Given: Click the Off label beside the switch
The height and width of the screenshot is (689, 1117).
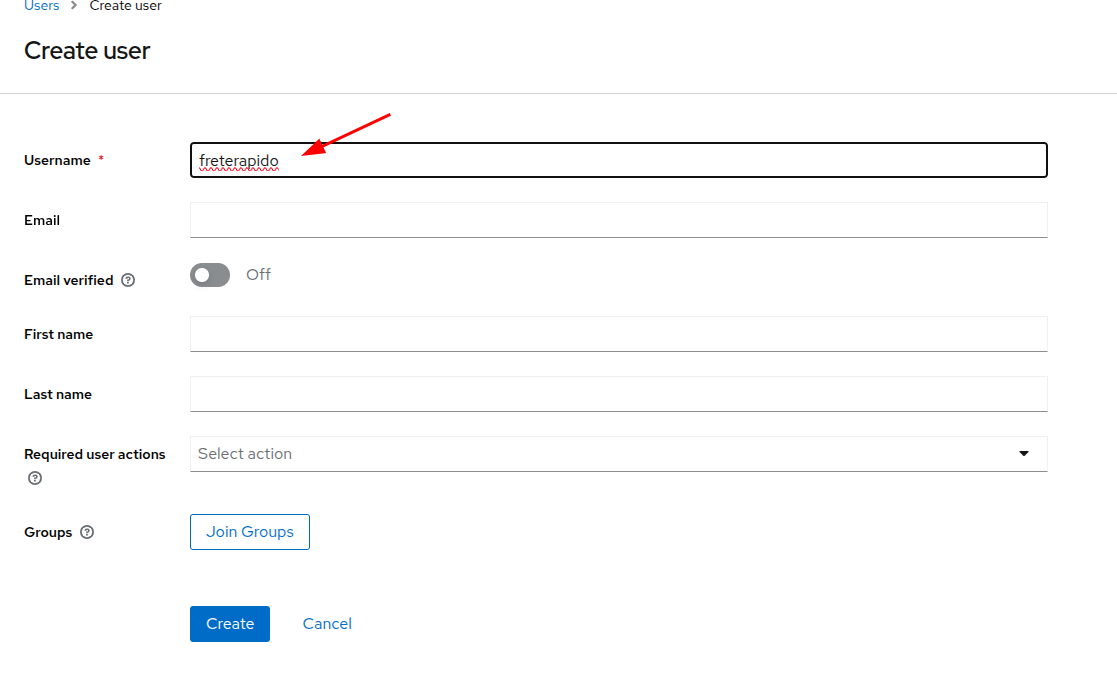Looking at the screenshot, I should (x=258, y=275).
